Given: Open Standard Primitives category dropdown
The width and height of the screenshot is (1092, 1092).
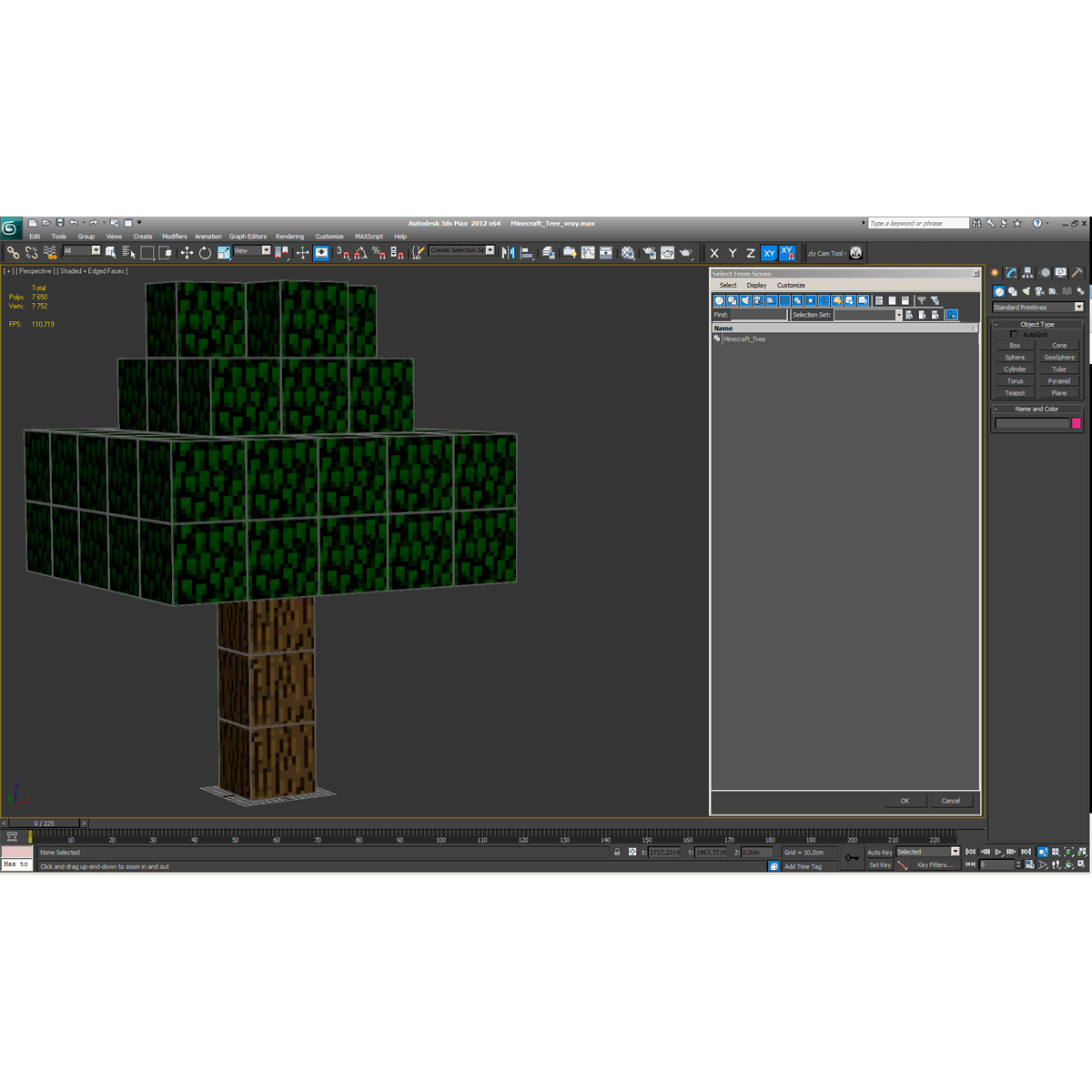Looking at the screenshot, I should [x=1037, y=308].
